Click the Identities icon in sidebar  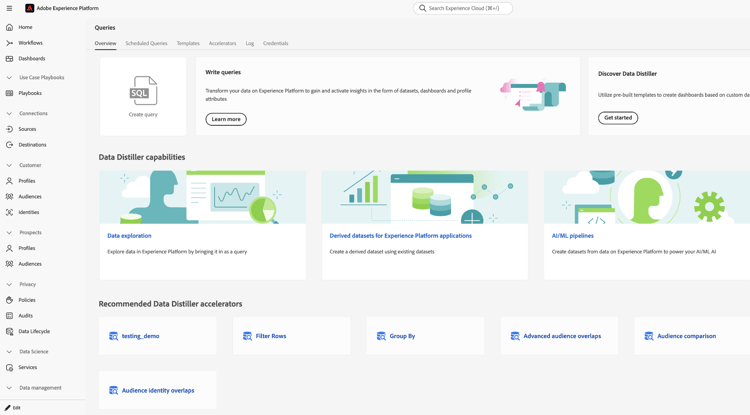point(9,212)
